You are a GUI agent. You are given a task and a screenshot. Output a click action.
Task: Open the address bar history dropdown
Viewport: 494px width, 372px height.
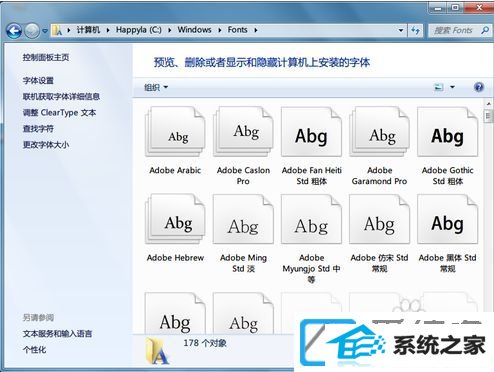click(x=401, y=30)
